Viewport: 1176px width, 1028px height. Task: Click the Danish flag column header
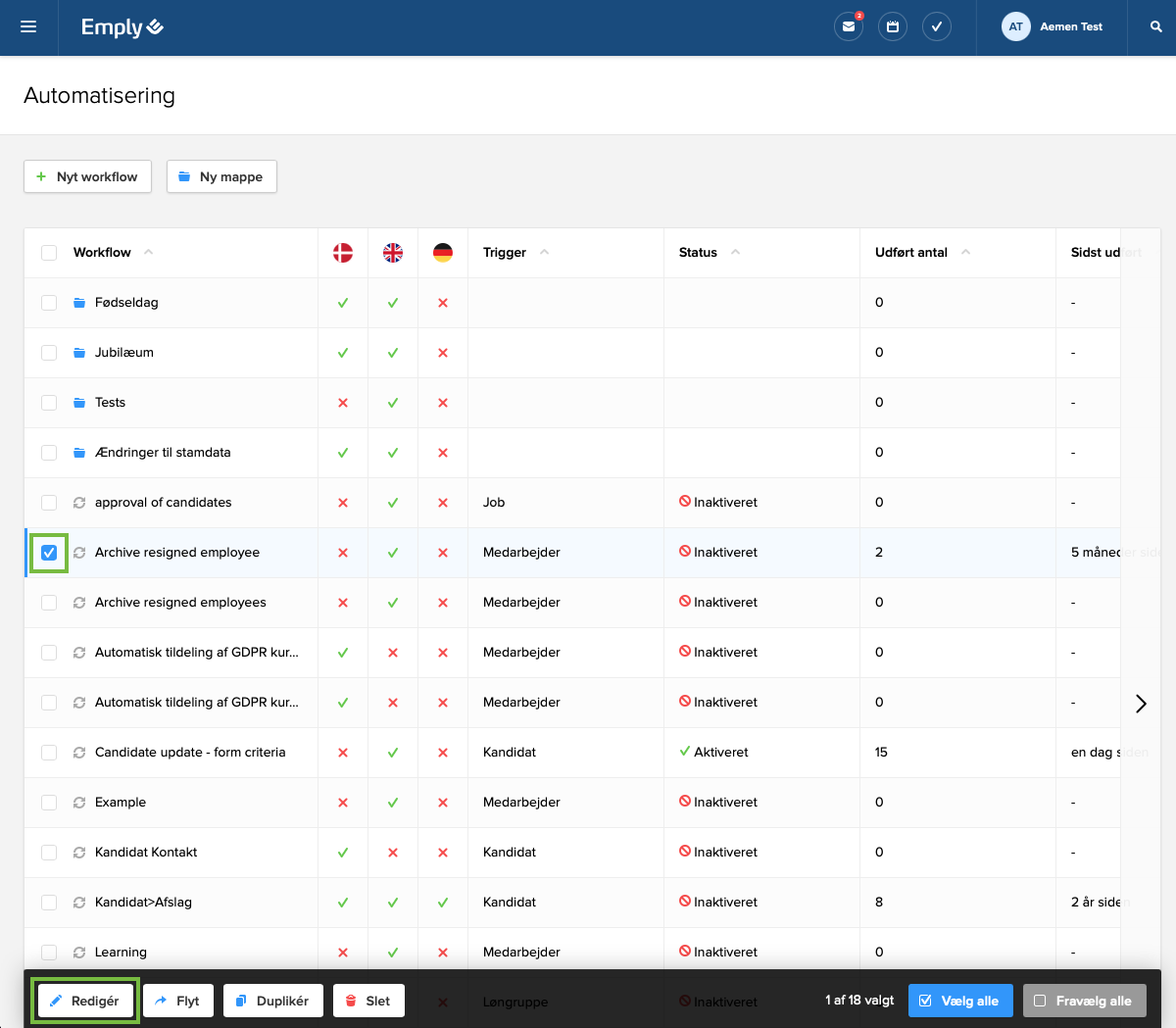point(342,252)
